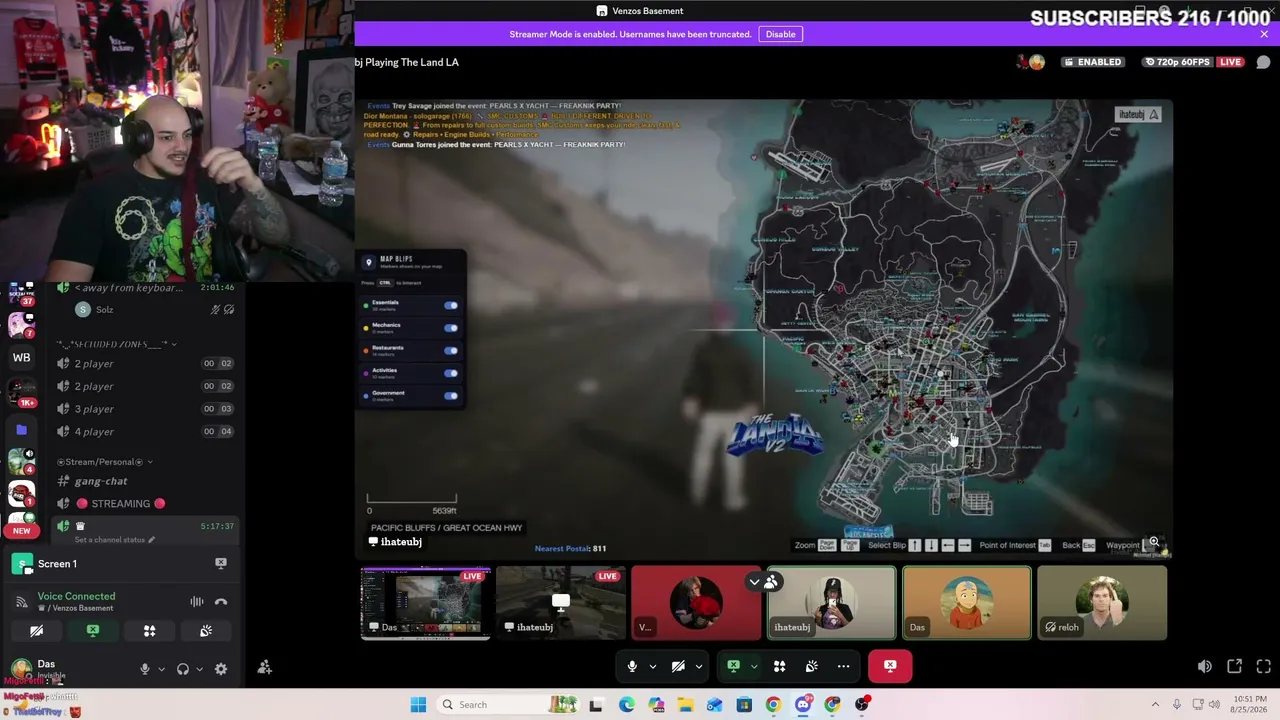Disconnect from voice in sidebar panel
1280x720 pixels.
221,601
